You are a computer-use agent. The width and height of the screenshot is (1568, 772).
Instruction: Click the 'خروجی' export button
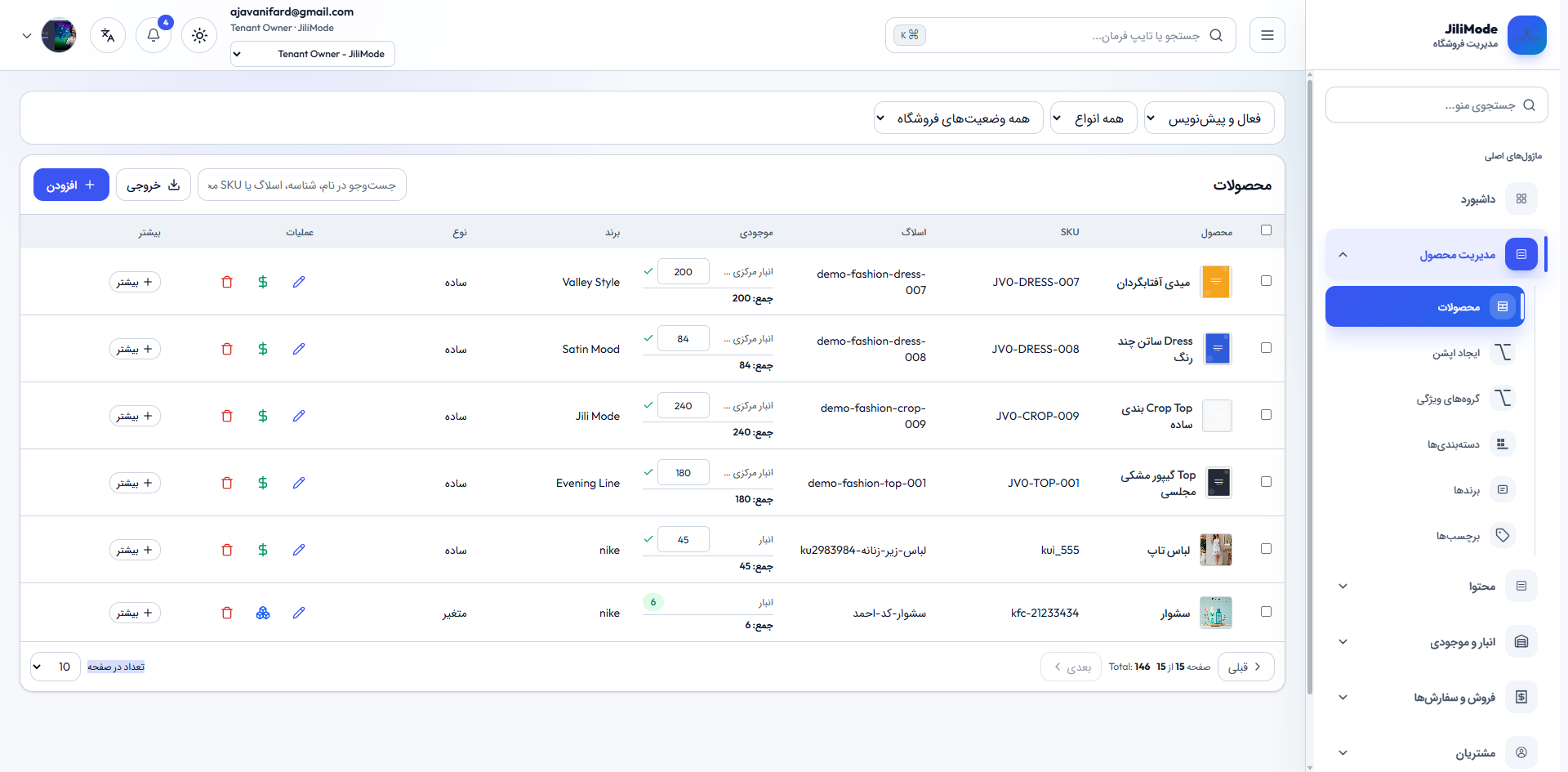click(x=154, y=185)
